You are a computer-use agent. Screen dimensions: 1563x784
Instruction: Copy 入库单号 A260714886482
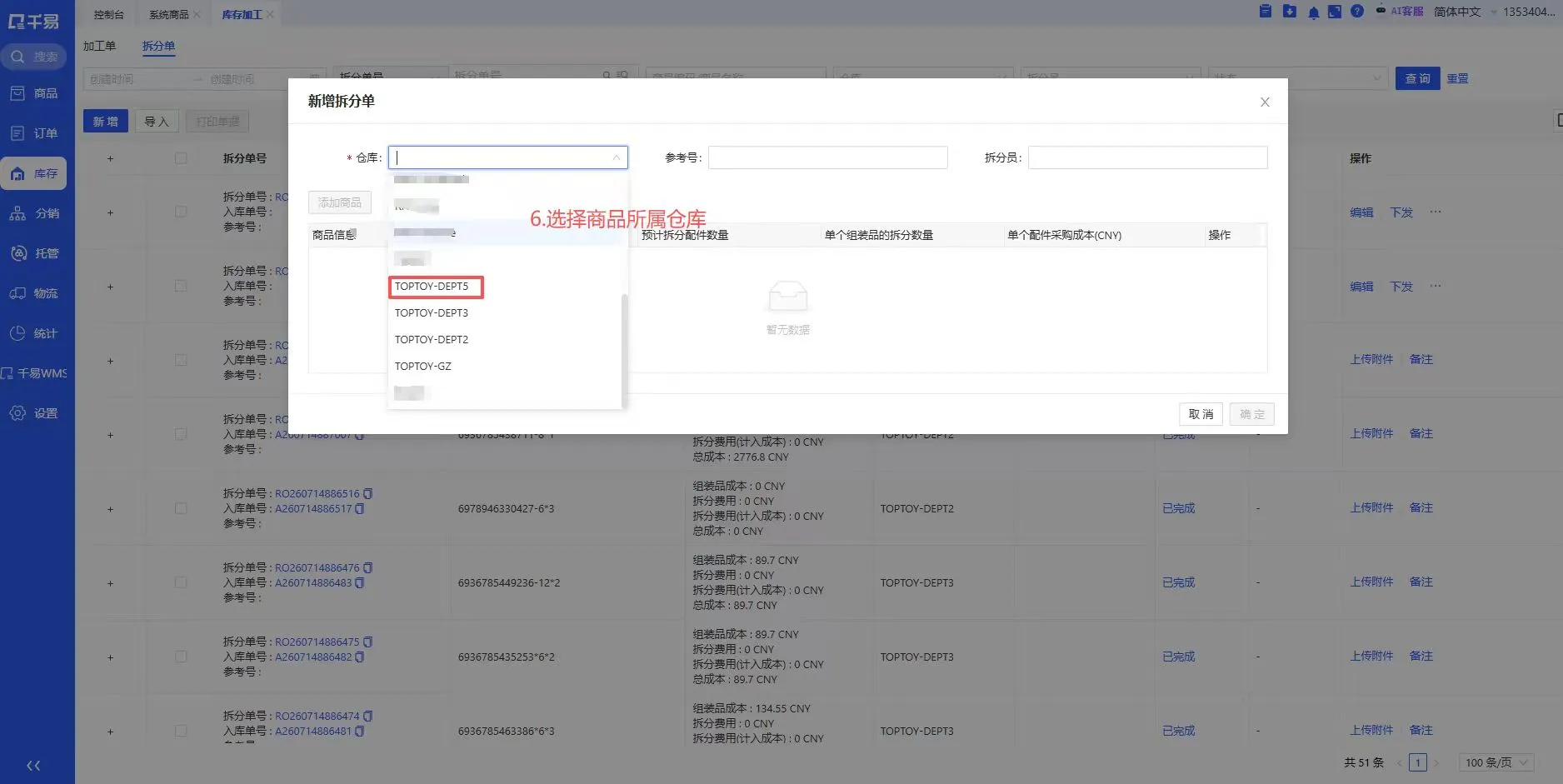[360, 657]
